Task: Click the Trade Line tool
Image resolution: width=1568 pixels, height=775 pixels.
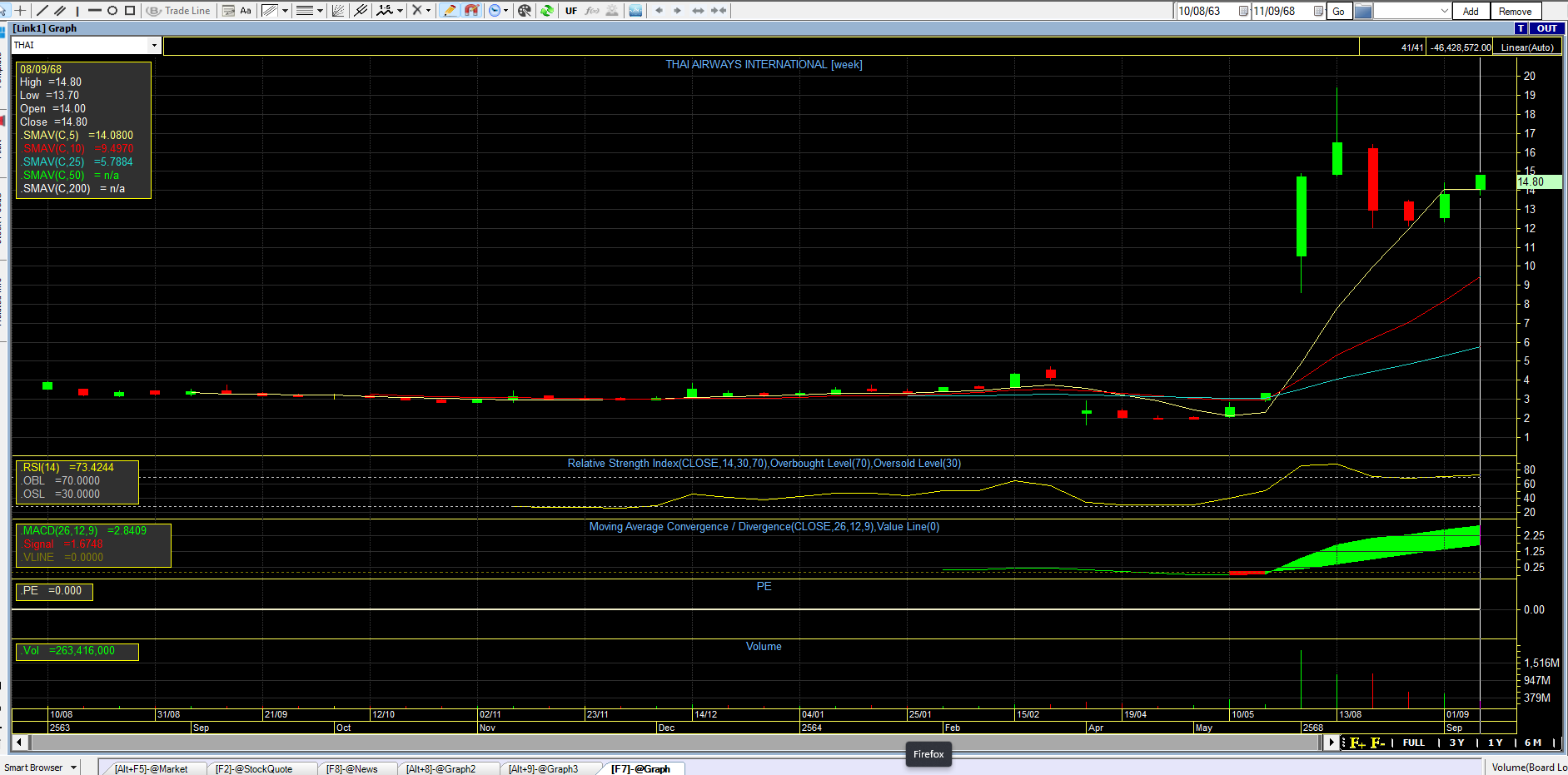Action: click(x=178, y=11)
